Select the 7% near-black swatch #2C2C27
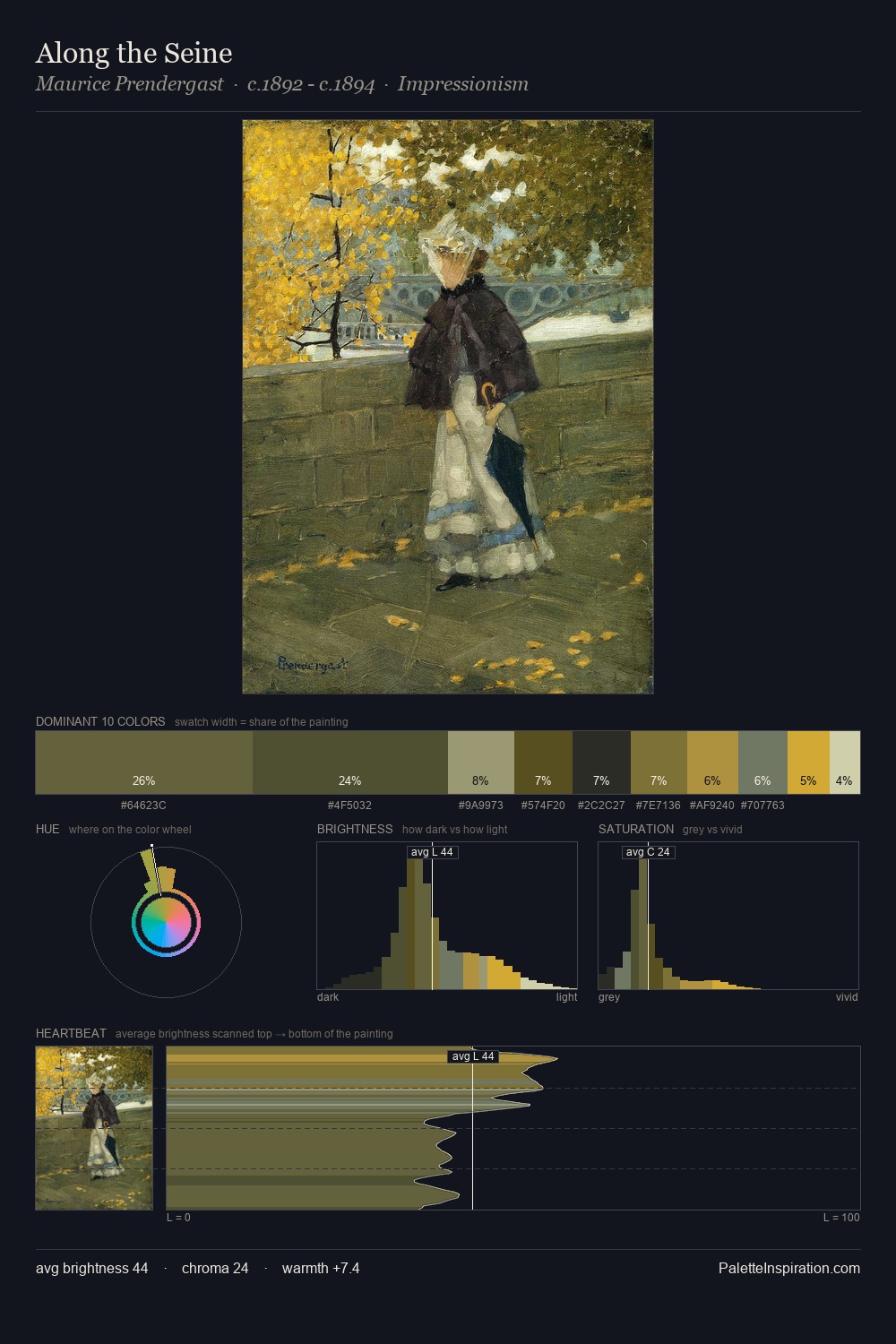 pos(601,762)
